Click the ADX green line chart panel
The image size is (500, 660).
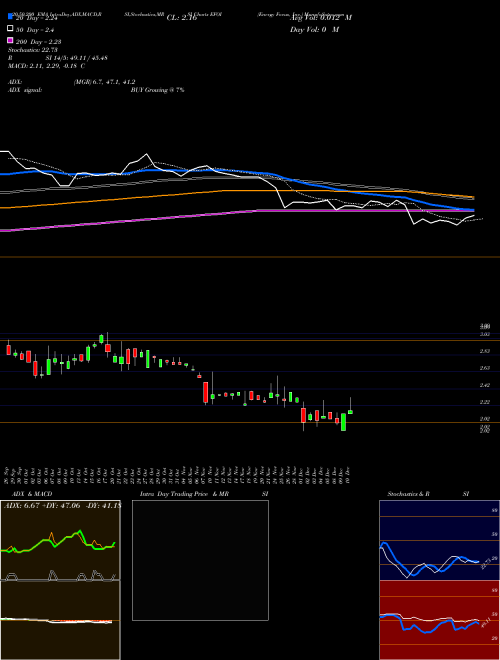tap(60, 540)
